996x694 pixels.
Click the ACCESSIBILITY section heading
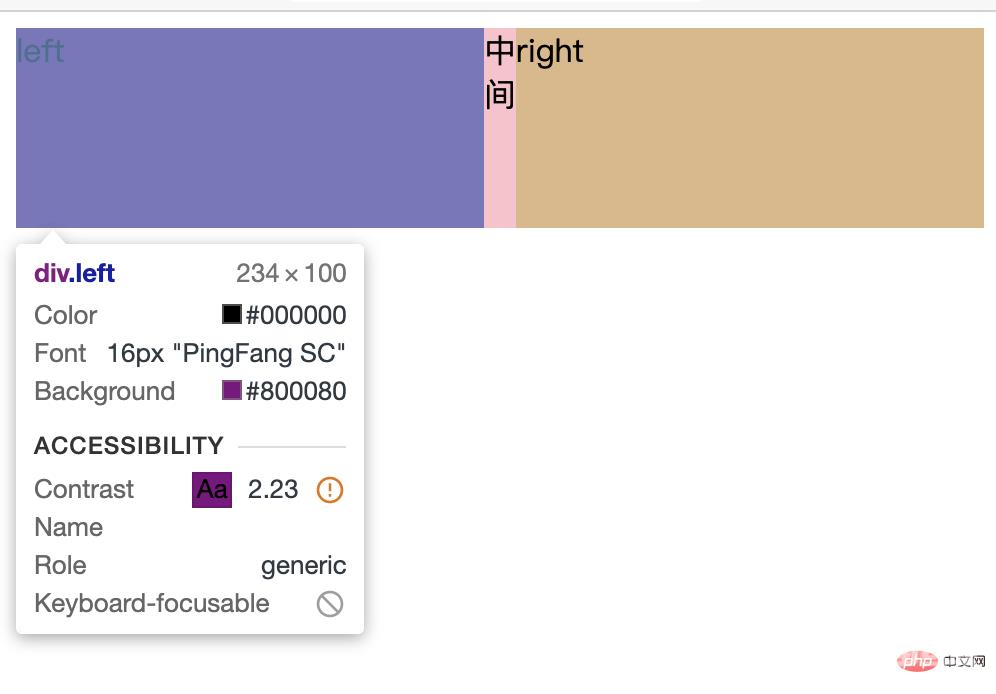point(129,446)
